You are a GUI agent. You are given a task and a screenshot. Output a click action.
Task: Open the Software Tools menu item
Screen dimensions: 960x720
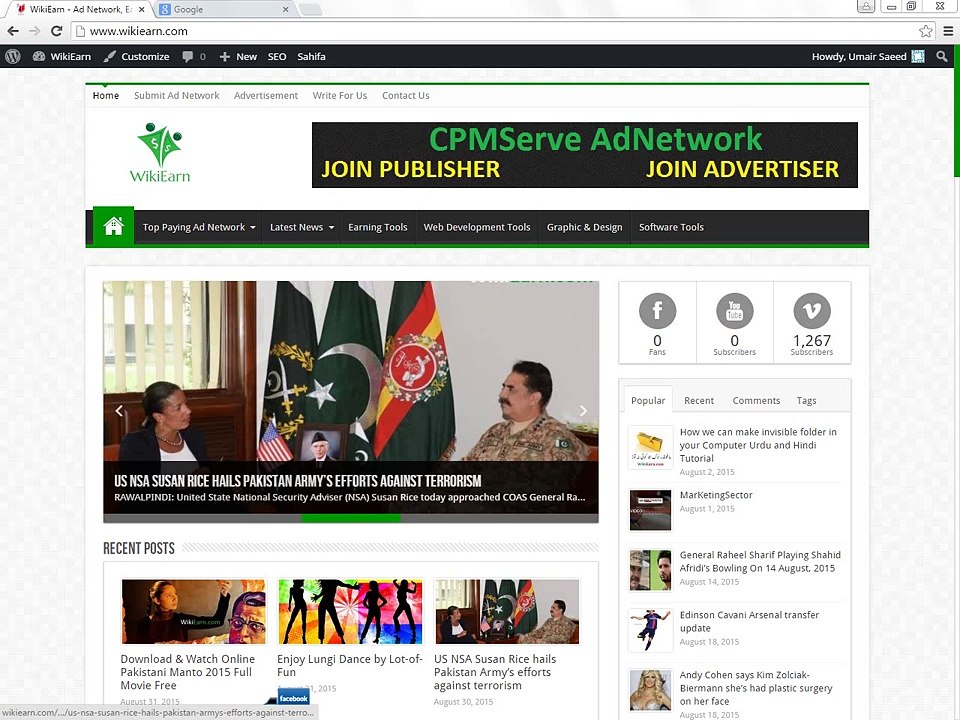(671, 227)
